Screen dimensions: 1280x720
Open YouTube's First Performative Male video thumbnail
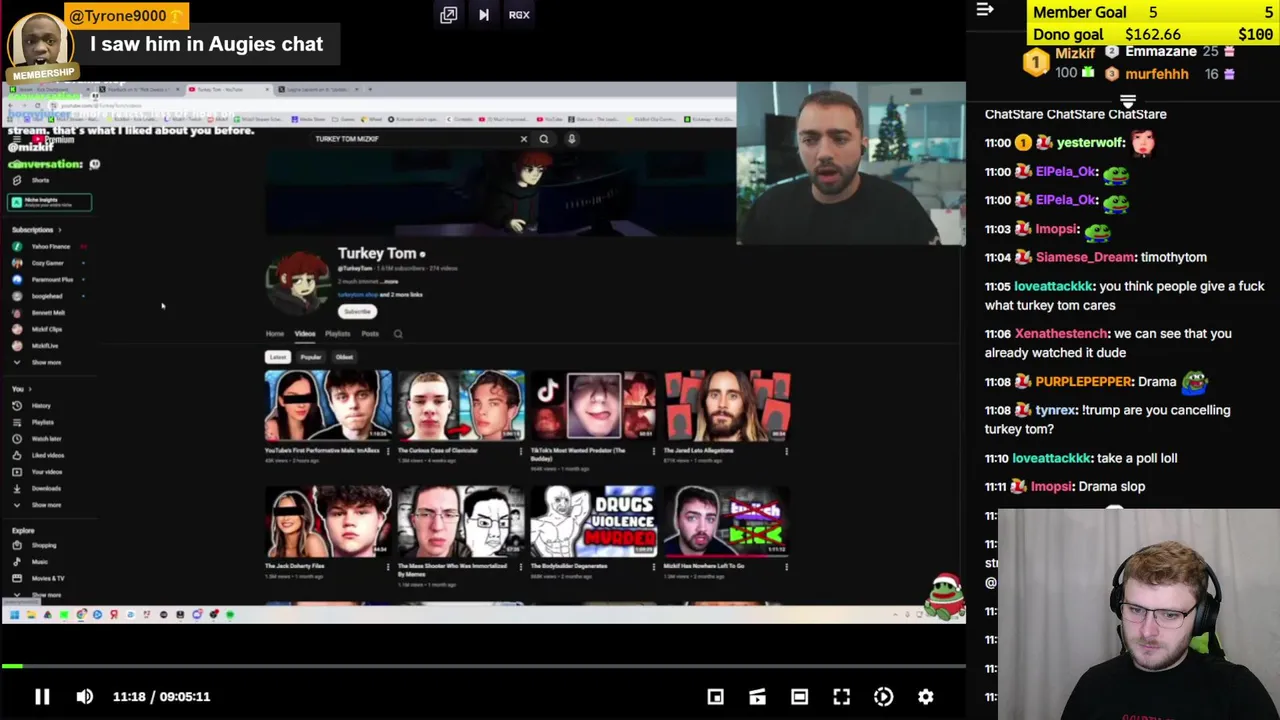pyautogui.click(x=328, y=406)
